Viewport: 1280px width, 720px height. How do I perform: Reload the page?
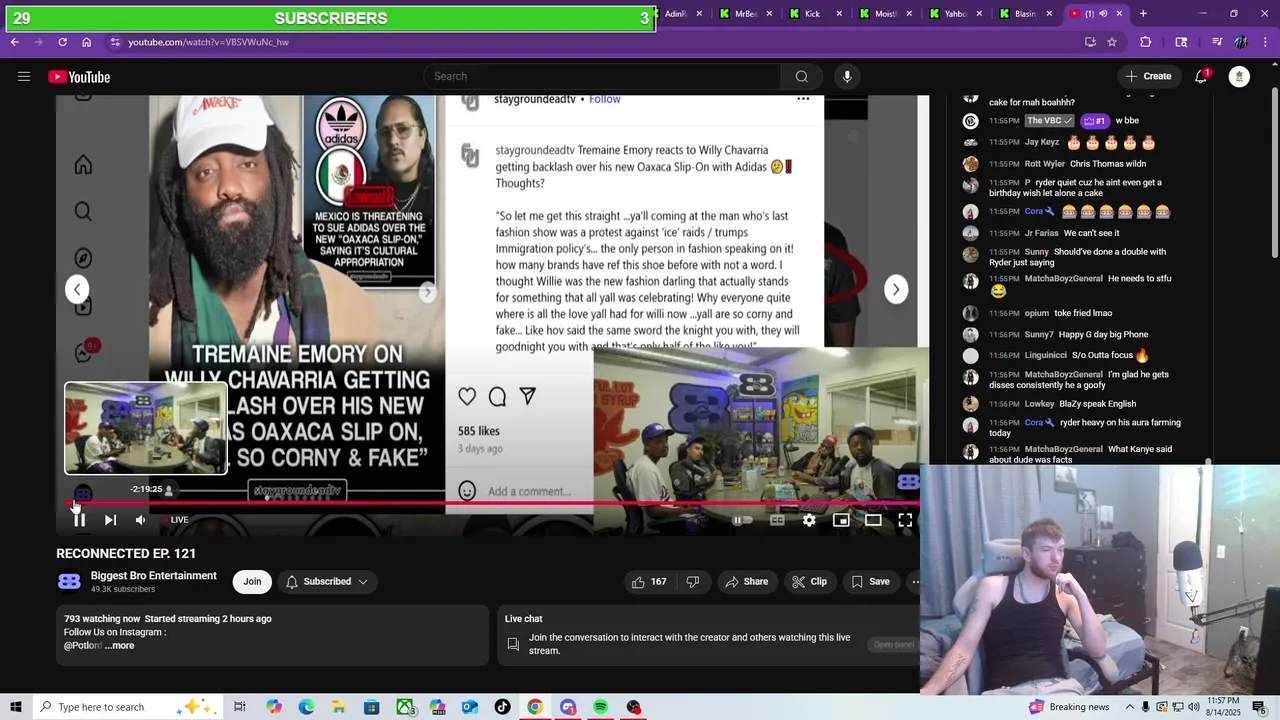62,42
